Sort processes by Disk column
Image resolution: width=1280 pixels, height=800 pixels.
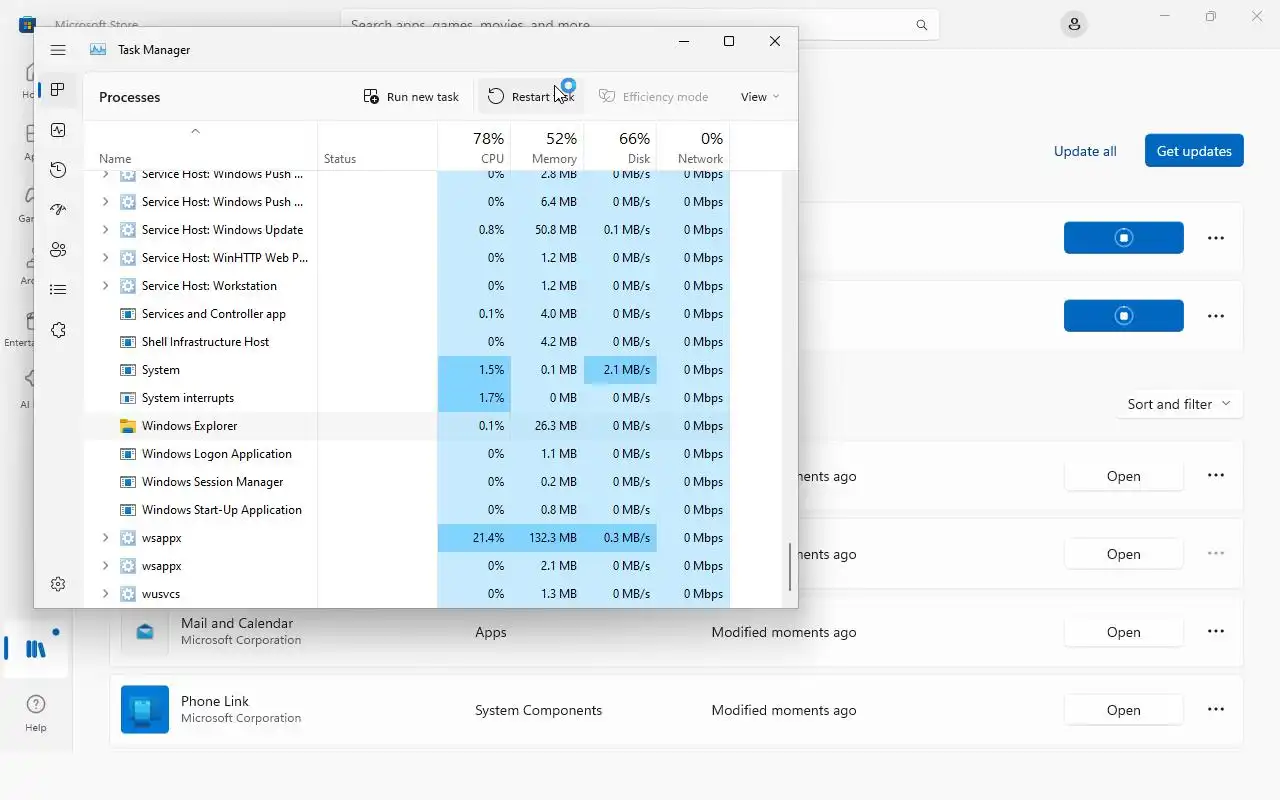620,147
